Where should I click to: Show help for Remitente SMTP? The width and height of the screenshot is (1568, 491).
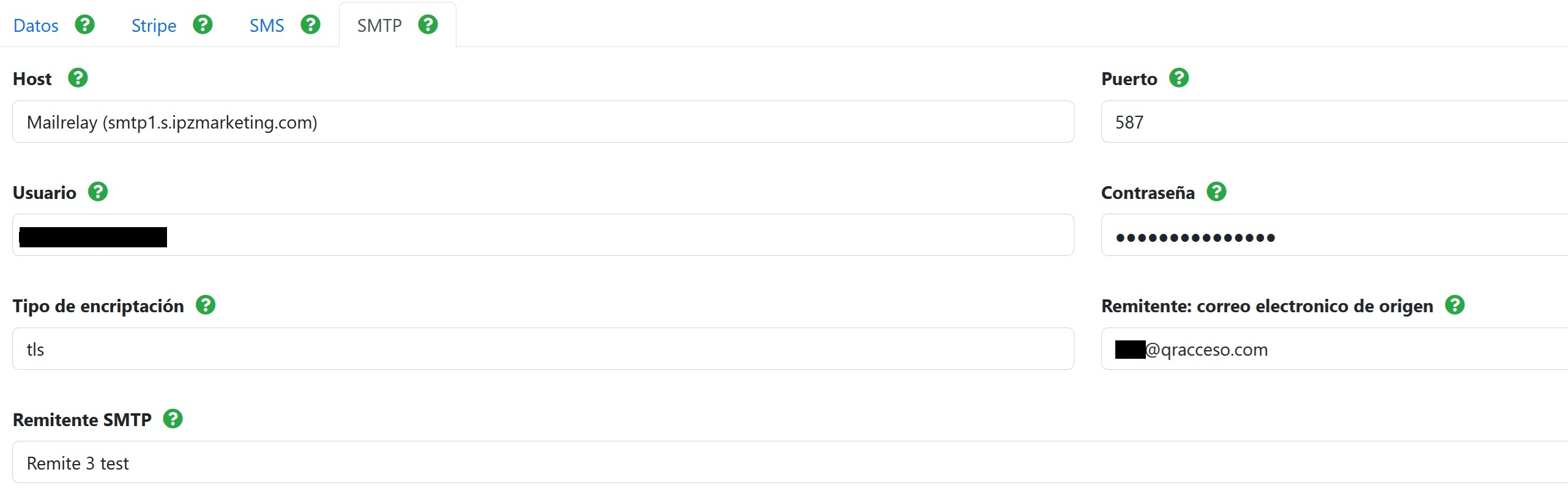pos(173,419)
